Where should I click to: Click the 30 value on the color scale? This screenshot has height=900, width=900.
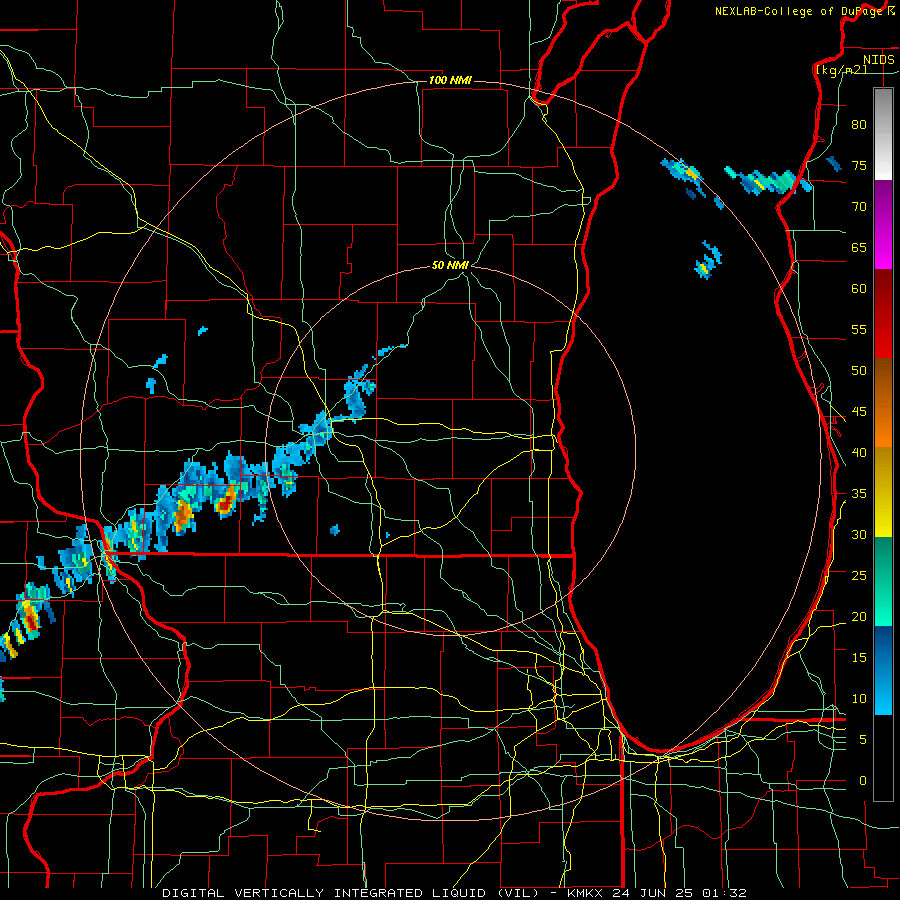click(x=859, y=535)
